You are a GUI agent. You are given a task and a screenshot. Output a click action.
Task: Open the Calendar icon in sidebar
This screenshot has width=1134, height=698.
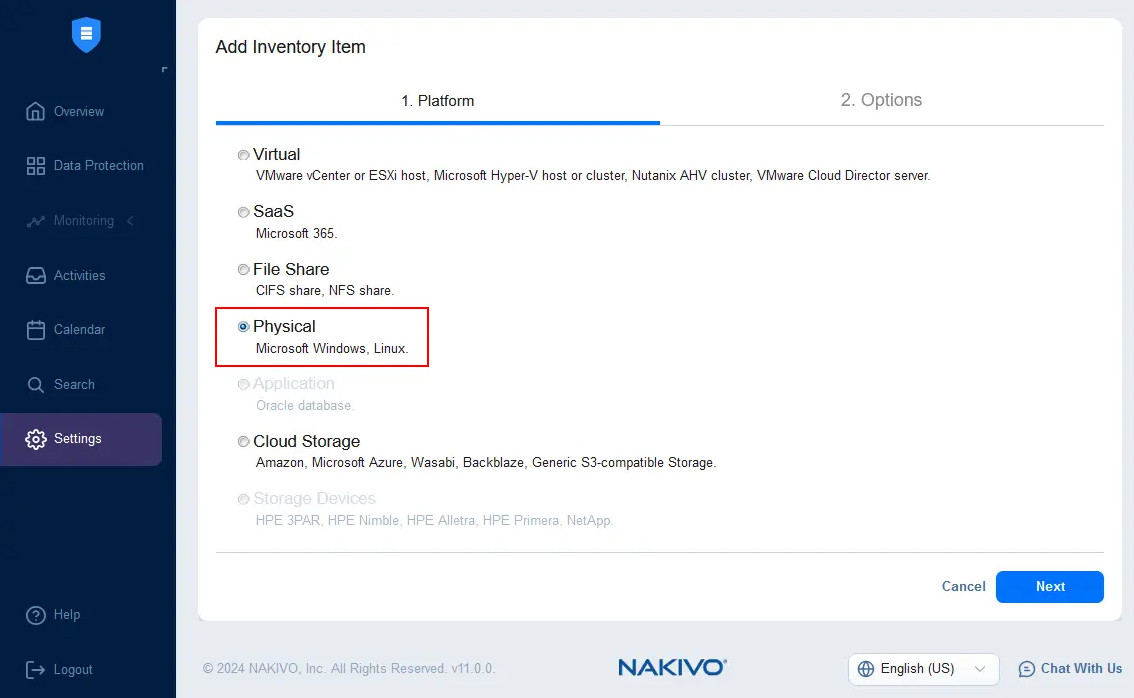click(36, 330)
